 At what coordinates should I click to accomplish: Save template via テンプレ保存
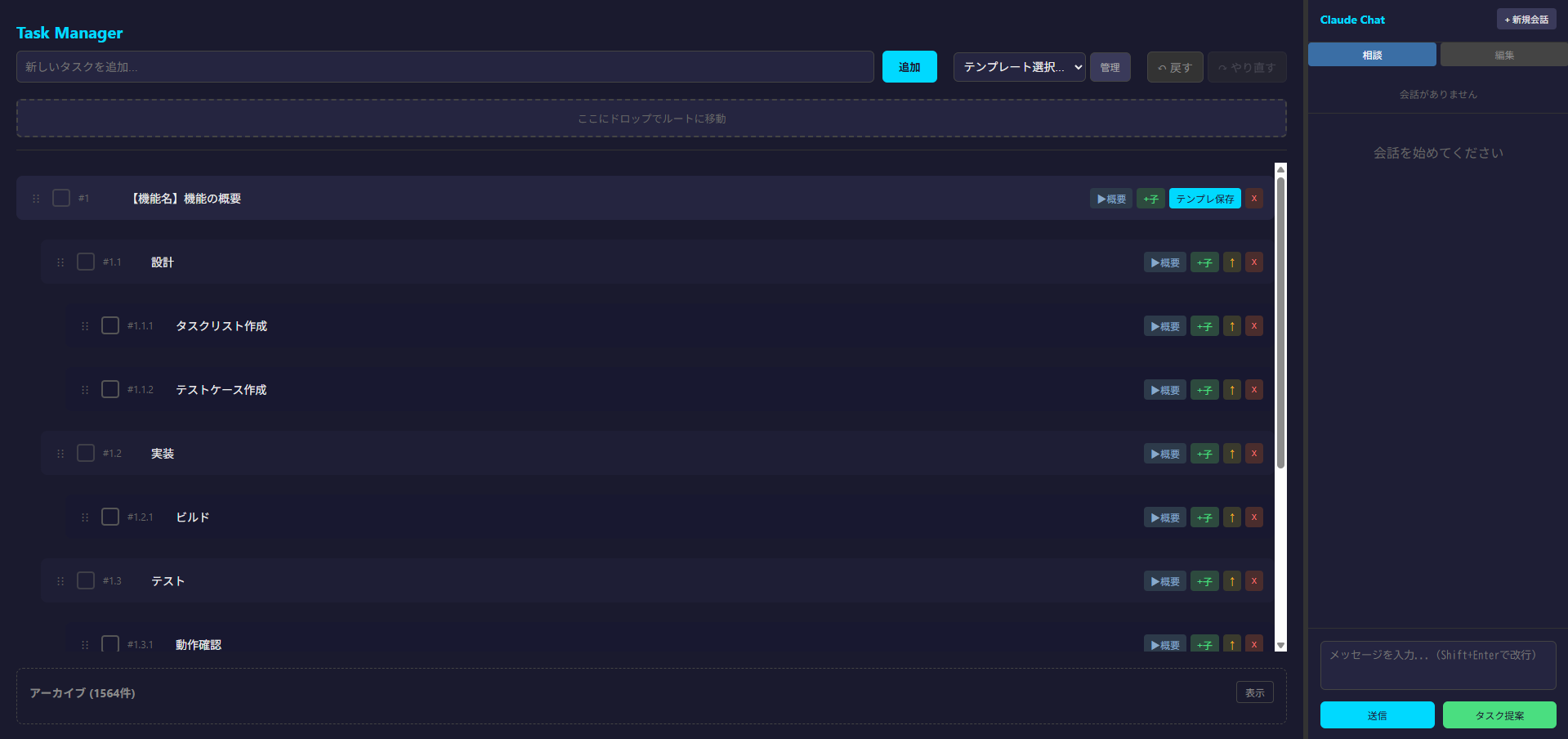coord(1205,199)
